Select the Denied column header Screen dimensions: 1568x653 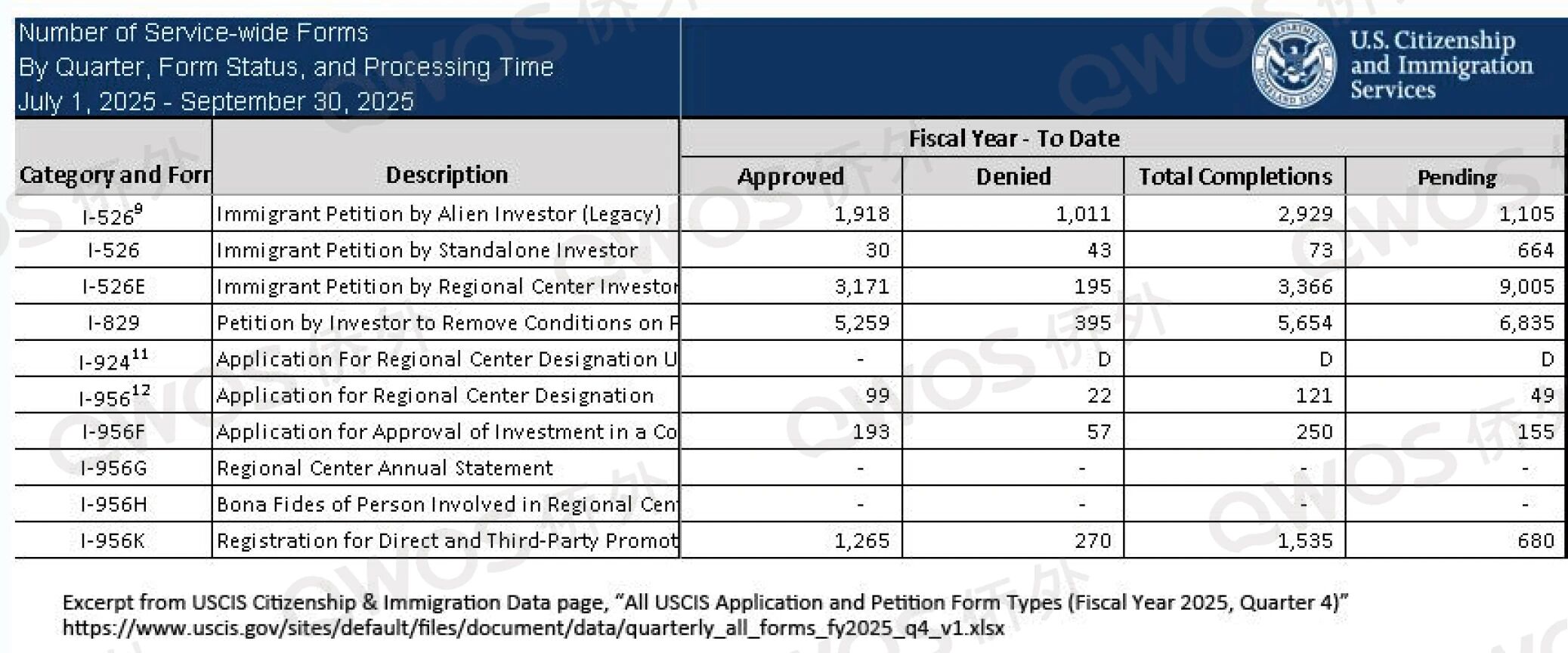1013,177
